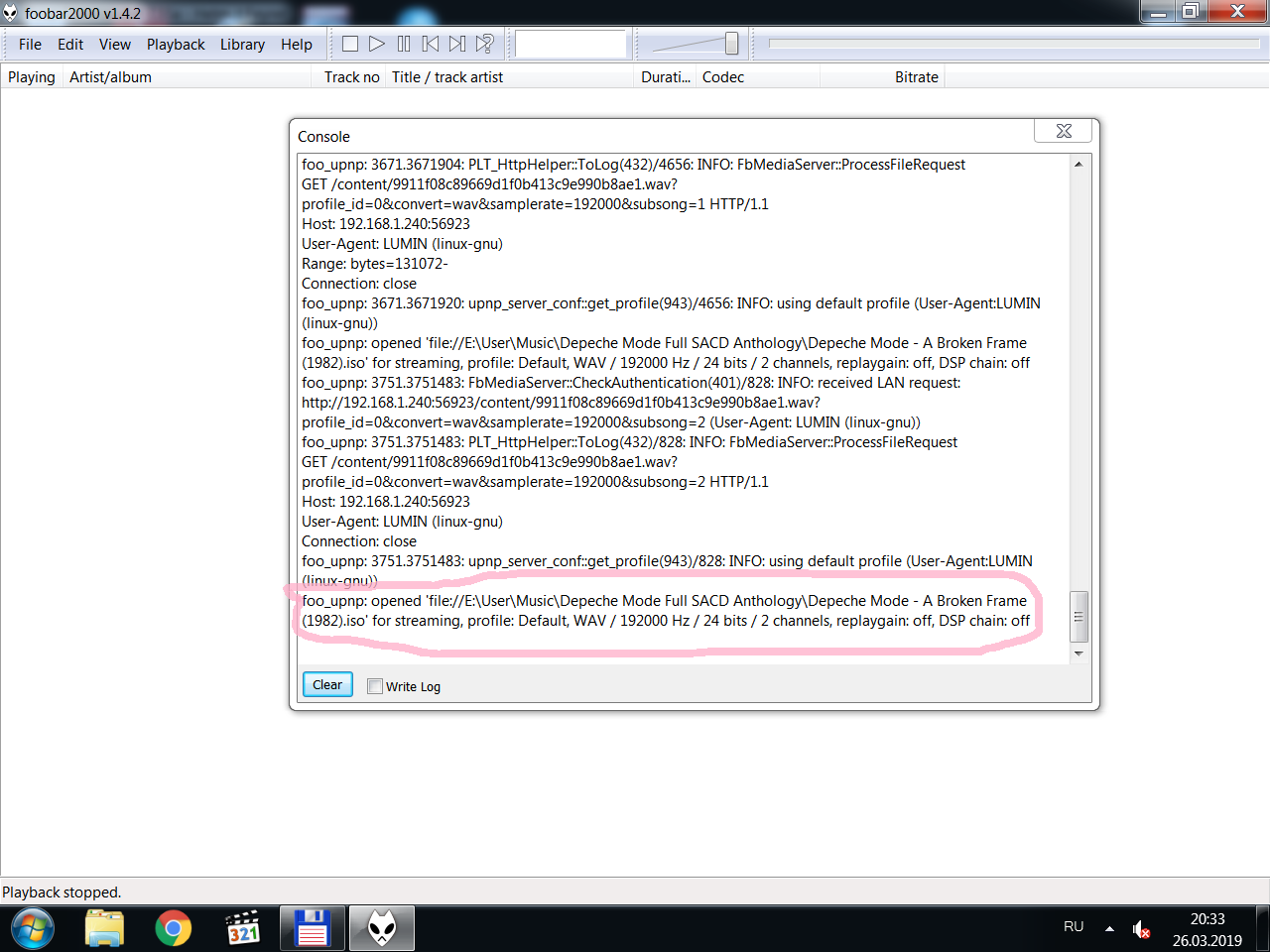This screenshot has height=952, width=1270.
Task: Click the console scrollbar thumb
Action: coord(1079,616)
